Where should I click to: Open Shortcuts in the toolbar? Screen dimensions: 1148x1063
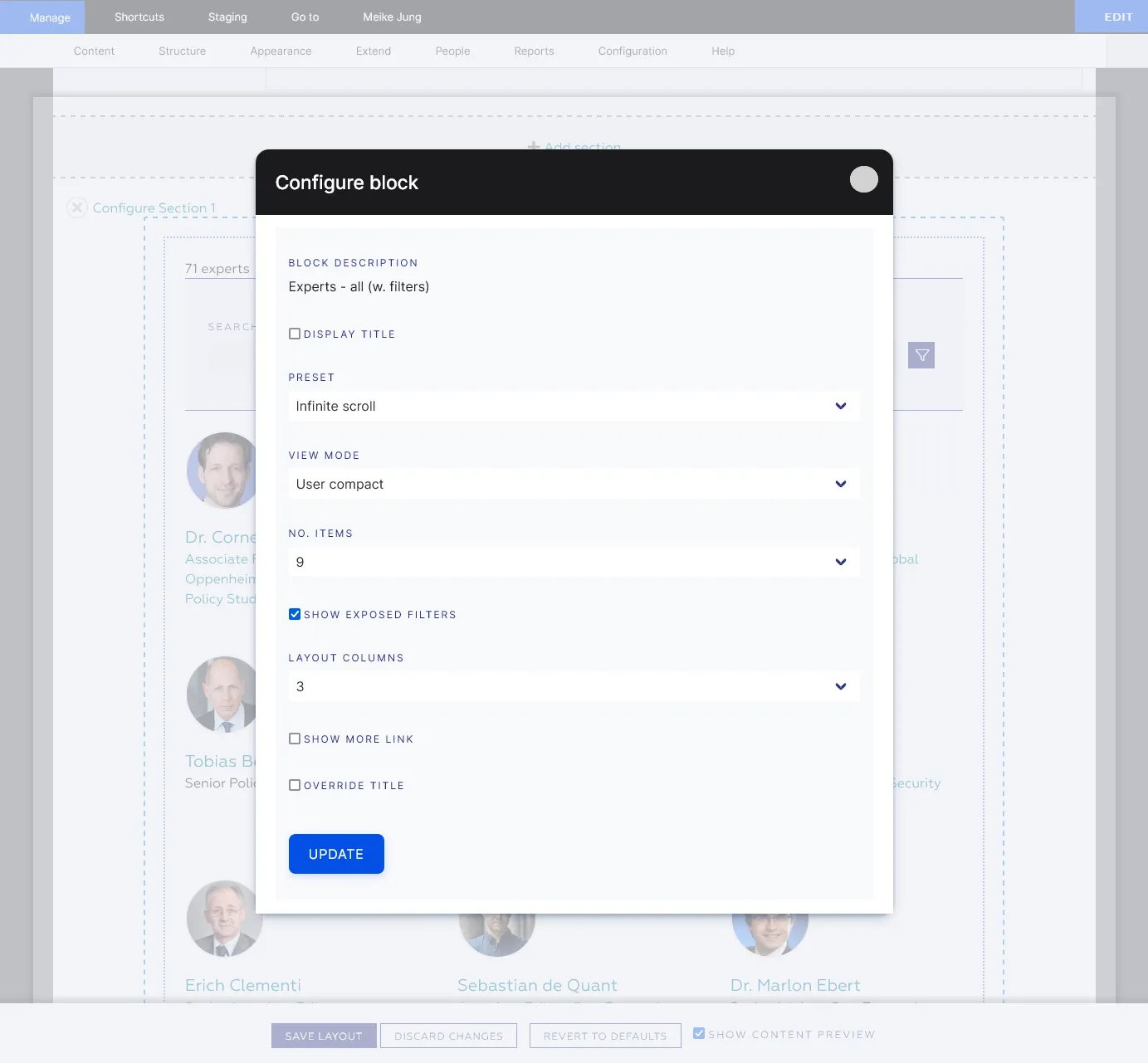(139, 17)
